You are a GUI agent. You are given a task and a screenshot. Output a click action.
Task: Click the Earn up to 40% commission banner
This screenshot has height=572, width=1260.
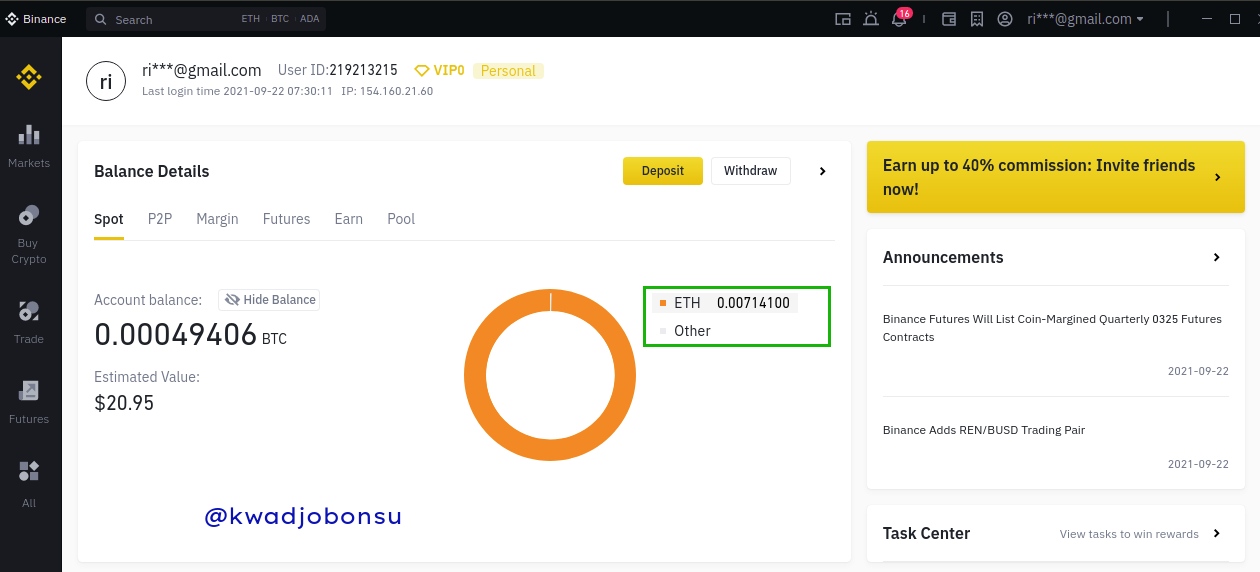pos(1056,177)
